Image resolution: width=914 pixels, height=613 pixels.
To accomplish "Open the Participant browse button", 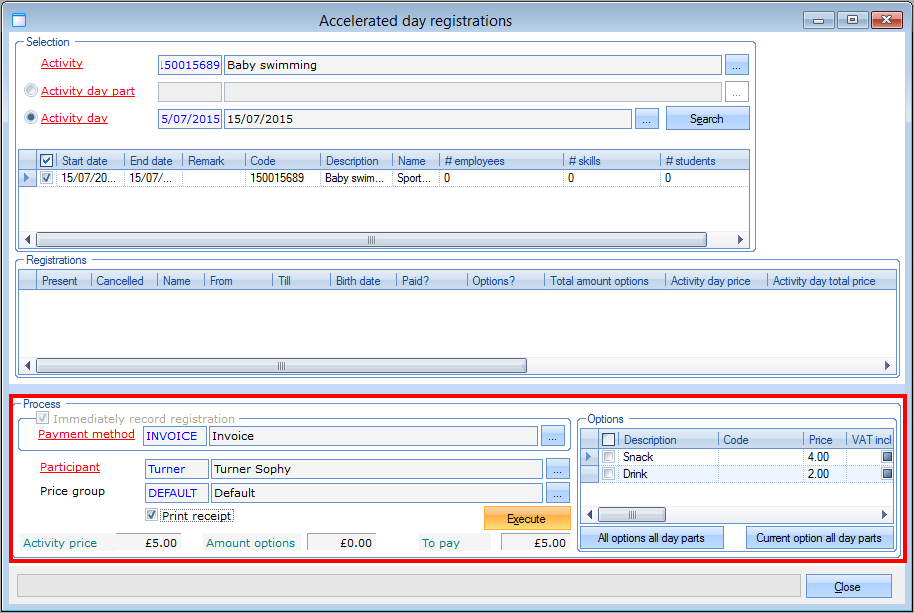I will pyautogui.click(x=558, y=469).
